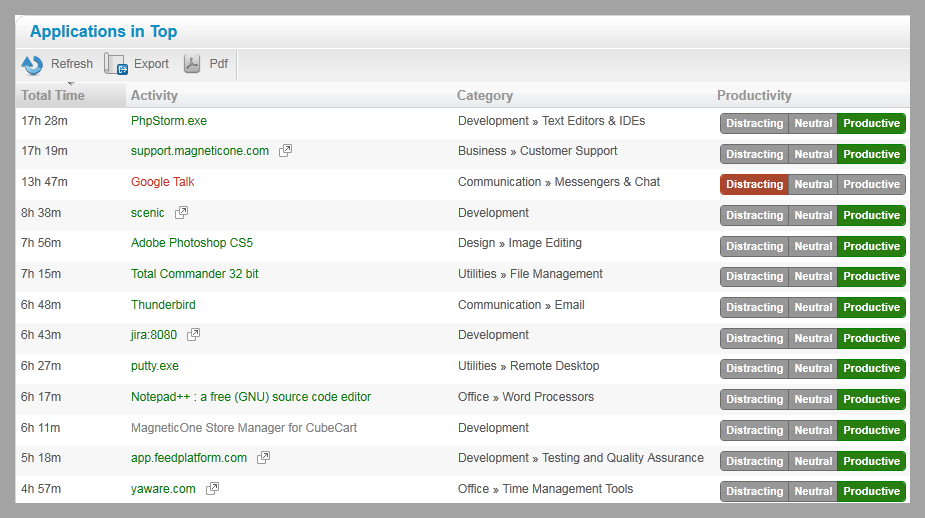
Task: Click Design » Image Editing category
Action: (x=520, y=243)
